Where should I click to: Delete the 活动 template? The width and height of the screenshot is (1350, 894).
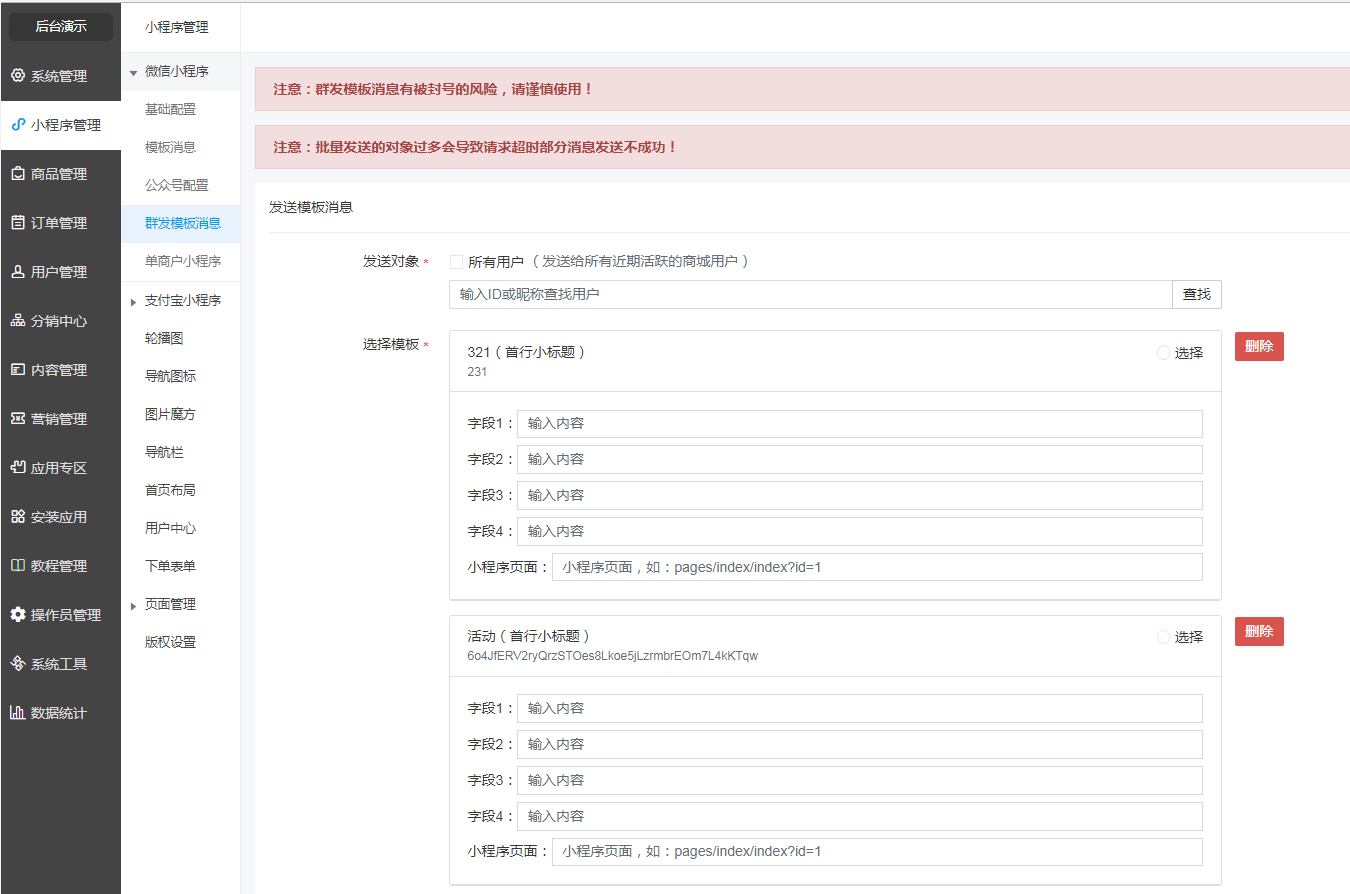coord(1259,632)
